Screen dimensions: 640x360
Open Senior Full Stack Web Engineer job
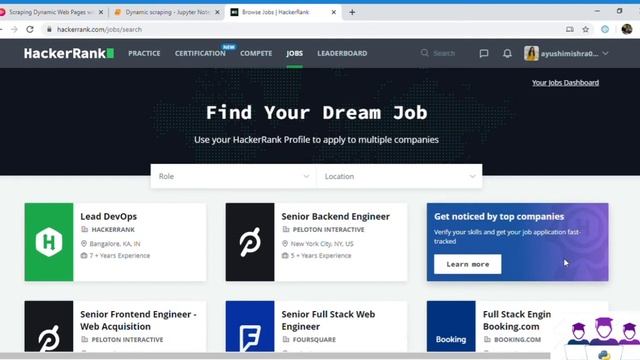click(328, 320)
